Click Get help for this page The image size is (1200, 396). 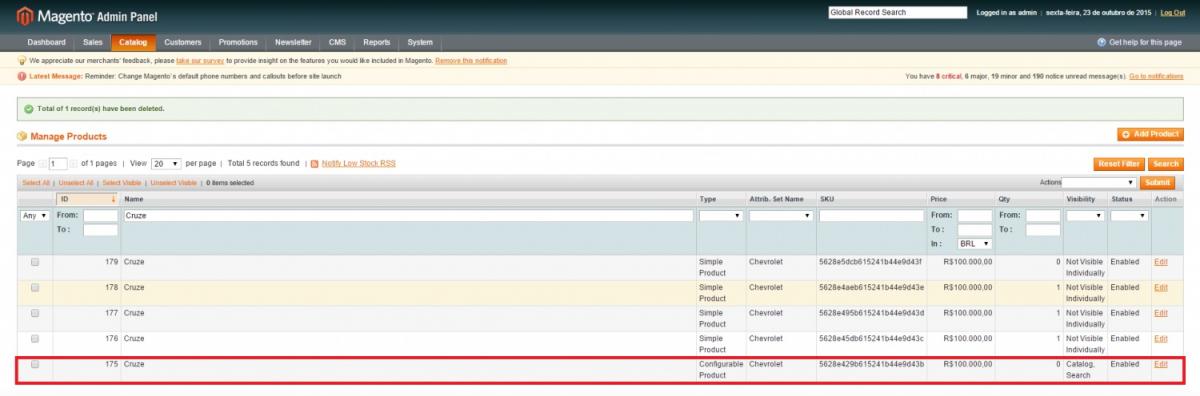click(x=1146, y=43)
